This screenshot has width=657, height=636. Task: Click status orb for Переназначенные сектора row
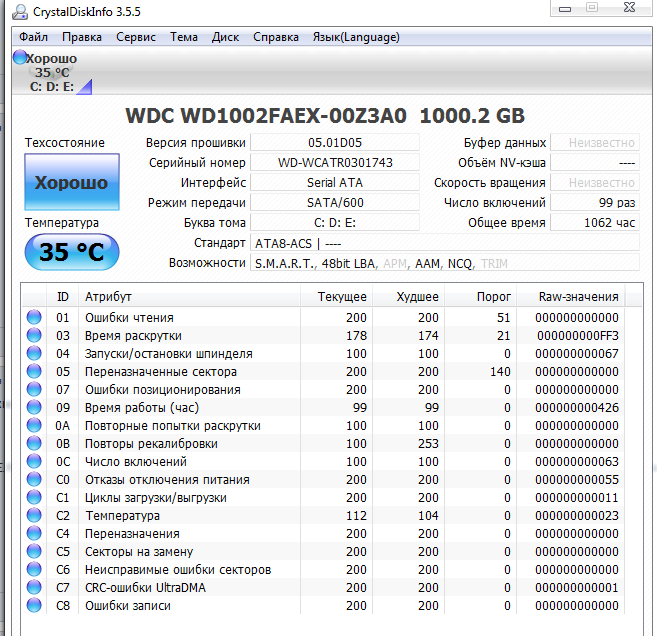coord(35,372)
